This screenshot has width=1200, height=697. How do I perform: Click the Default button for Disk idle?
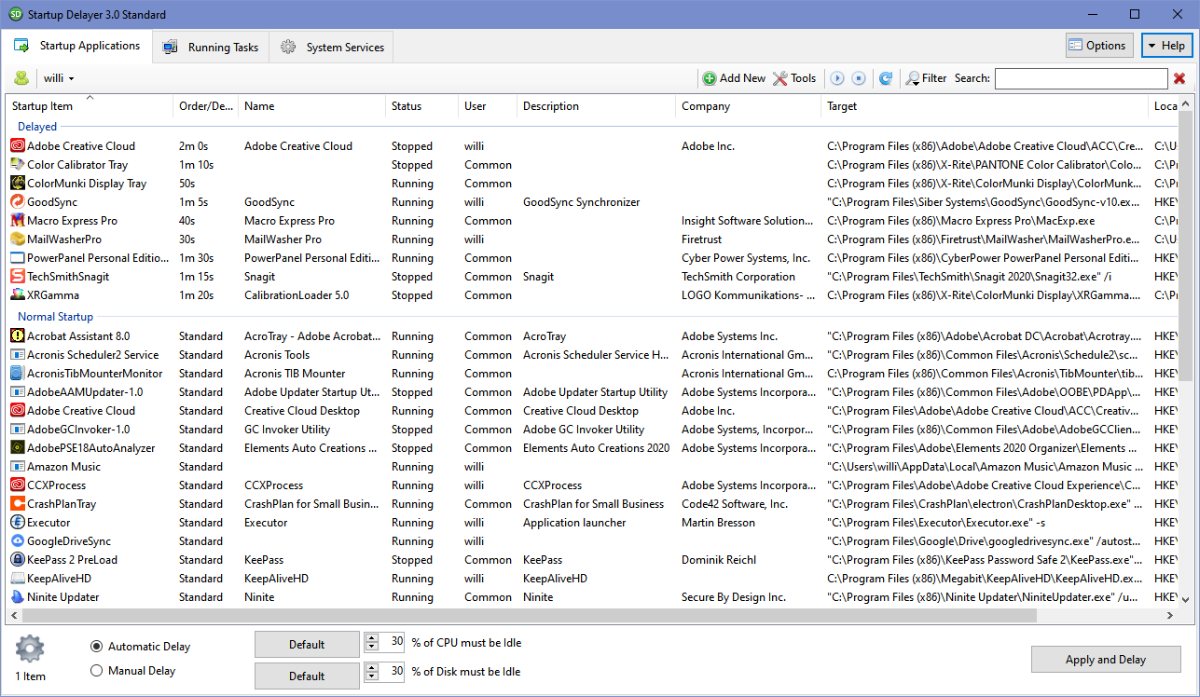coord(307,676)
